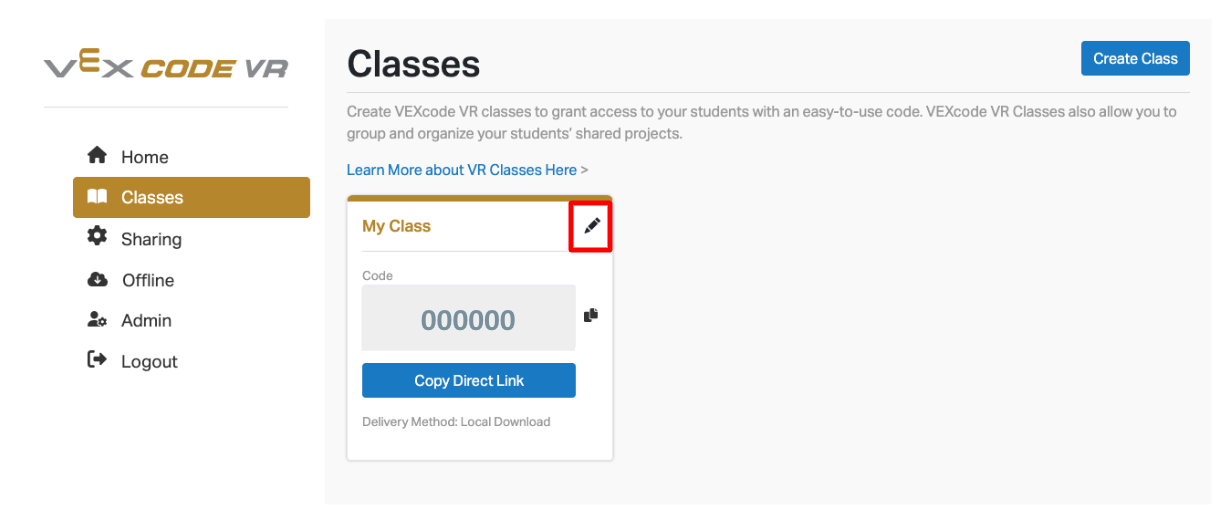The width and height of the screenshot is (1225, 523).
Task: Navigate to the Admin page
Action: 146,321
